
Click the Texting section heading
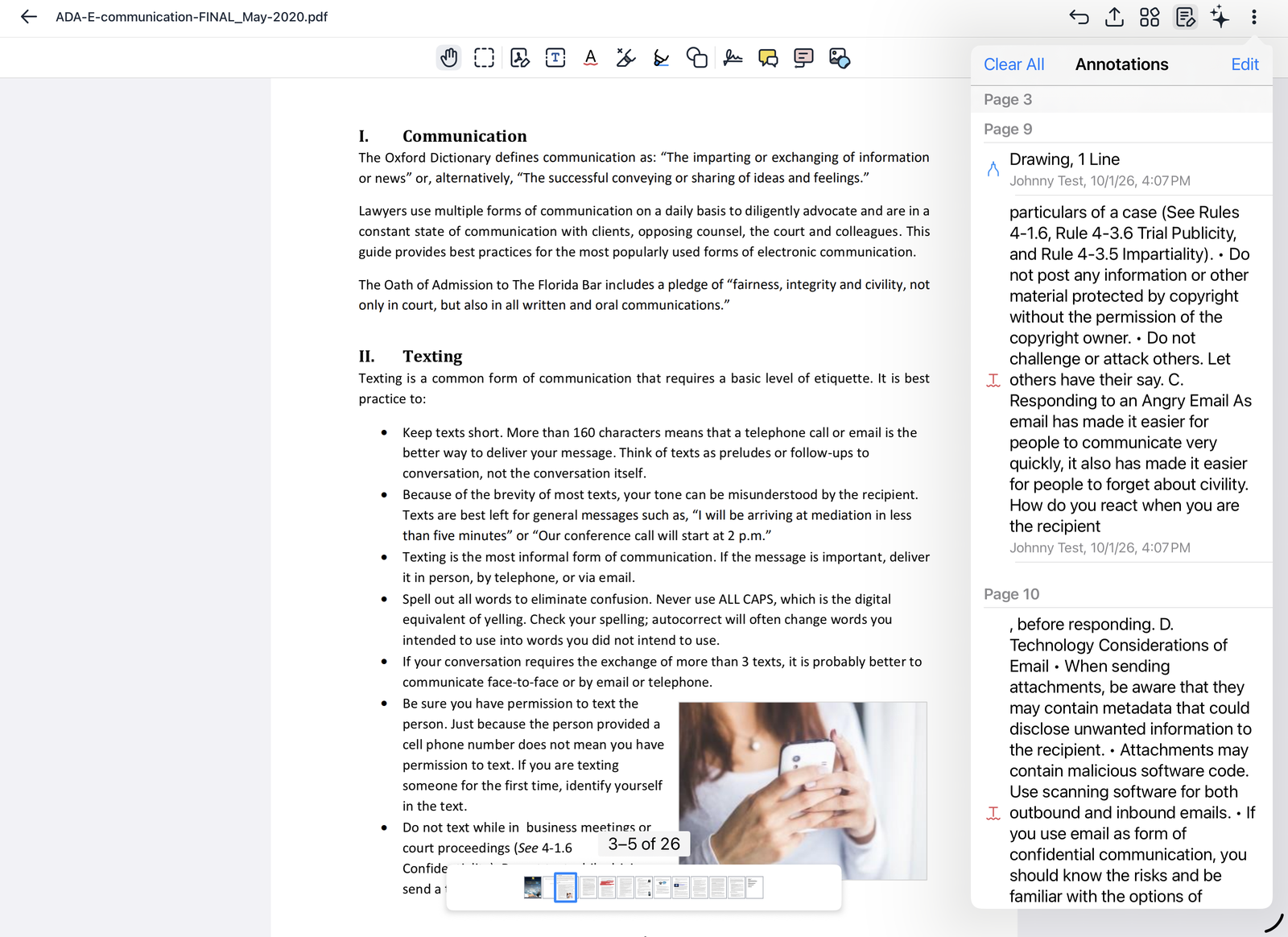click(x=432, y=356)
